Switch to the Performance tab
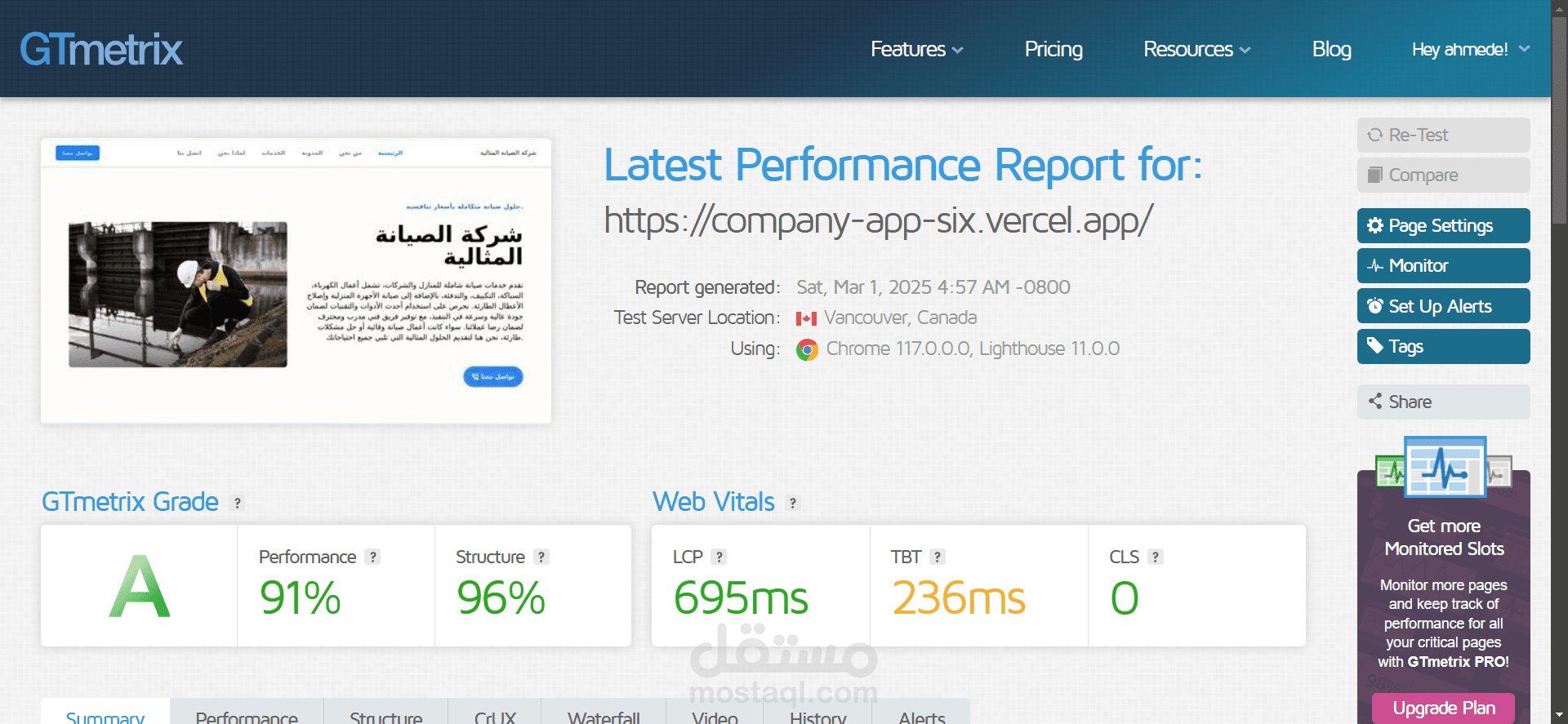Screen dimensions: 1568x724 pos(247,713)
